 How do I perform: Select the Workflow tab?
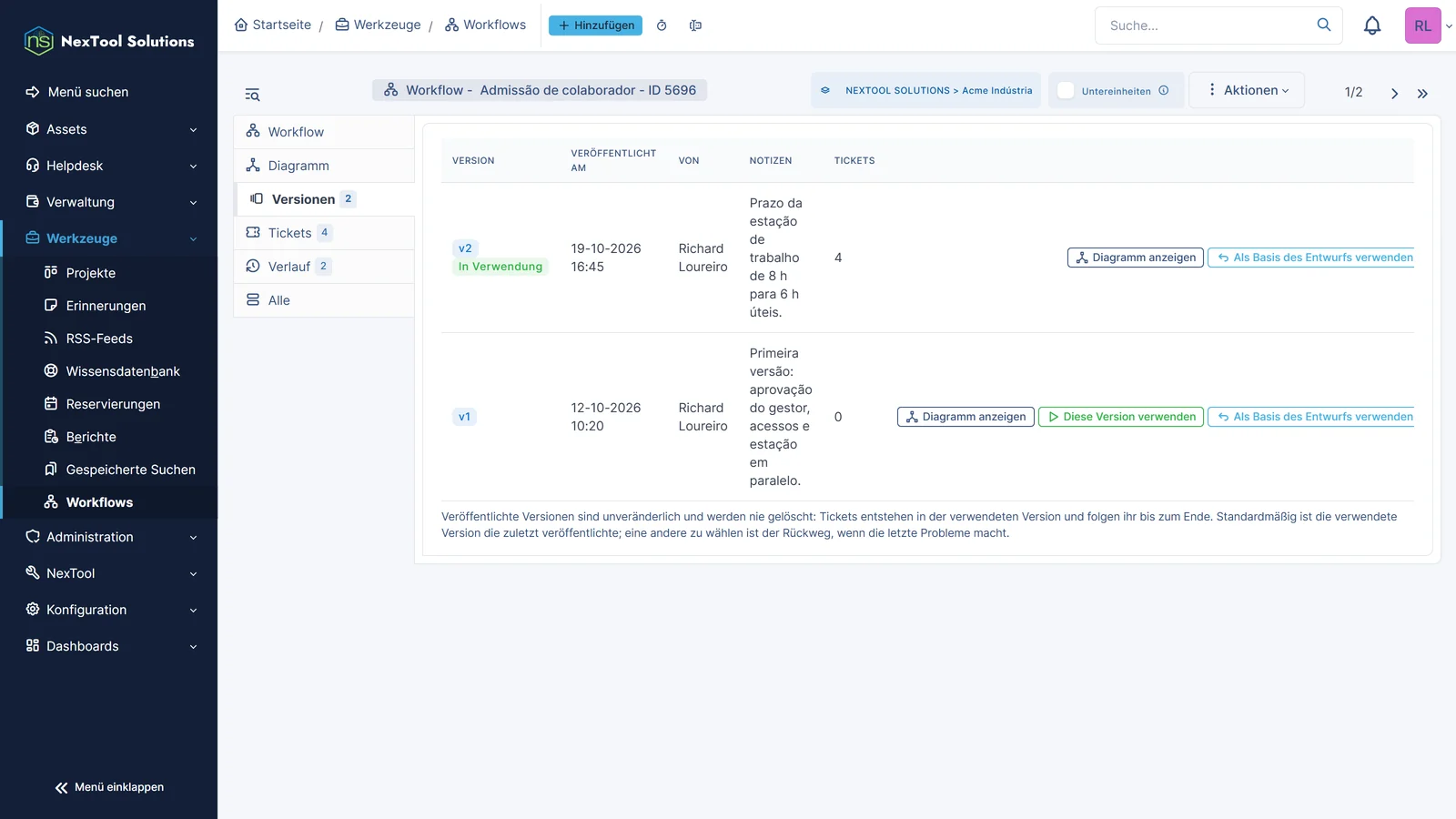[324, 132]
